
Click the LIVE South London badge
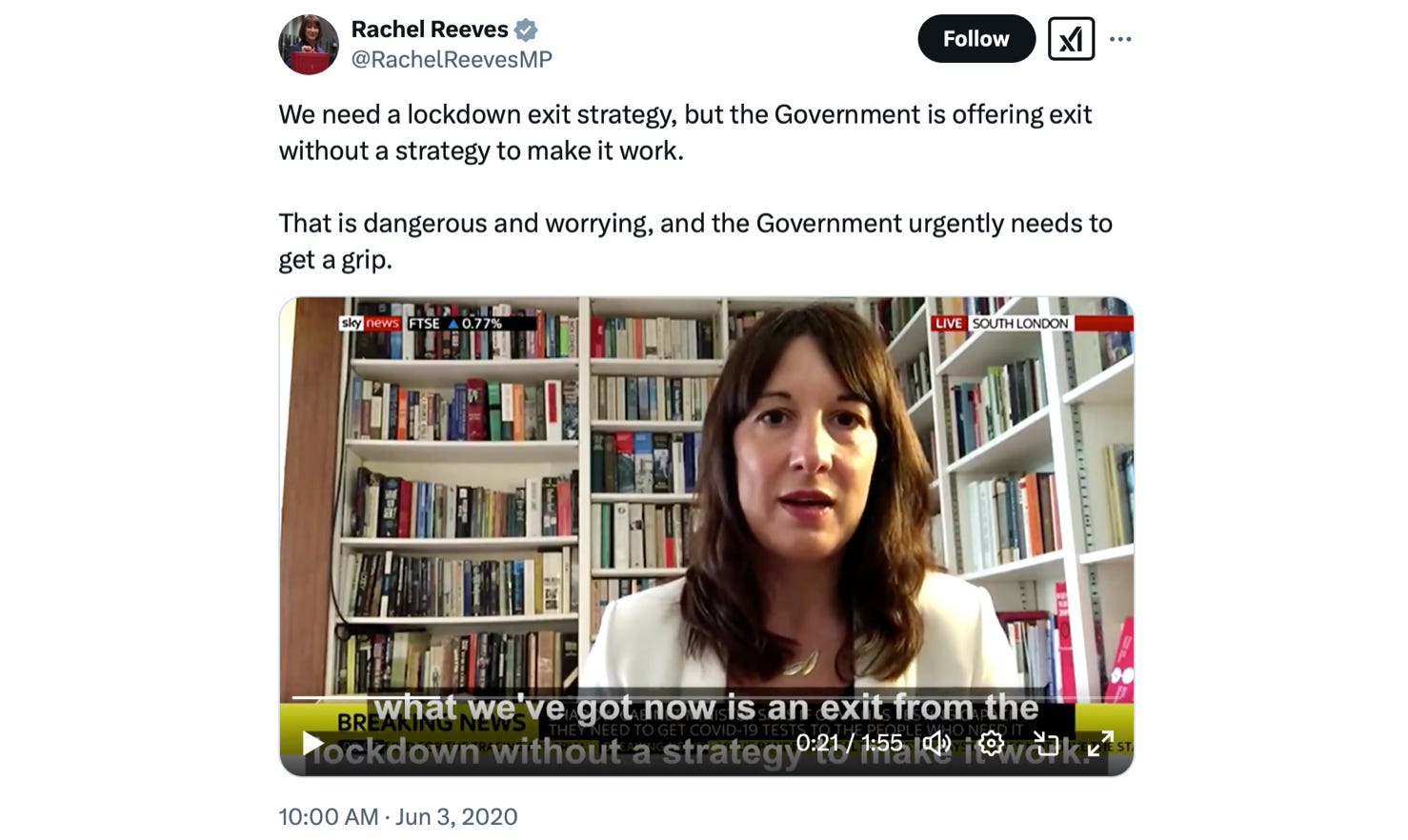coord(1001,324)
